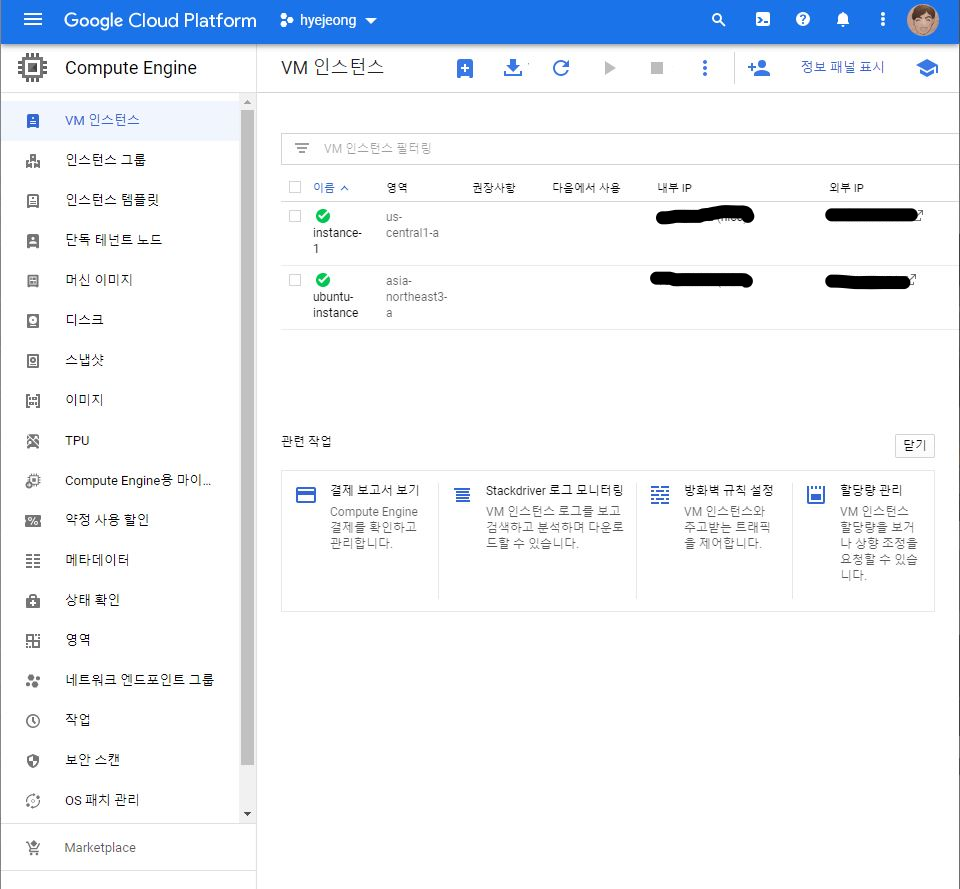Viewport: 960px width, 889px height.
Task: Click the 약정 사용 할인 percent icon
Action: (x=33, y=521)
